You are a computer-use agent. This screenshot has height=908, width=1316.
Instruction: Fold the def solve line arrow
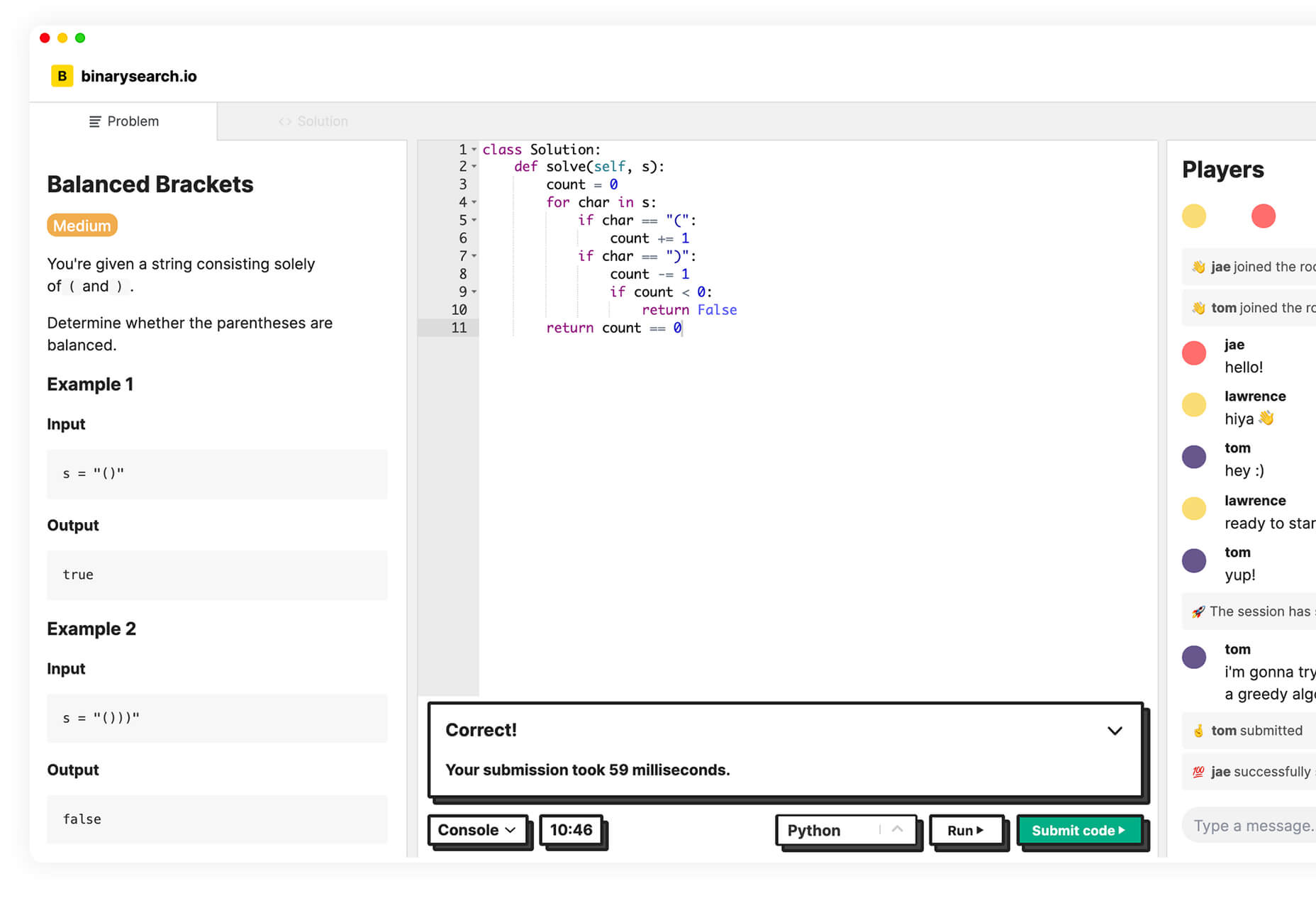(x=474, y=167)
